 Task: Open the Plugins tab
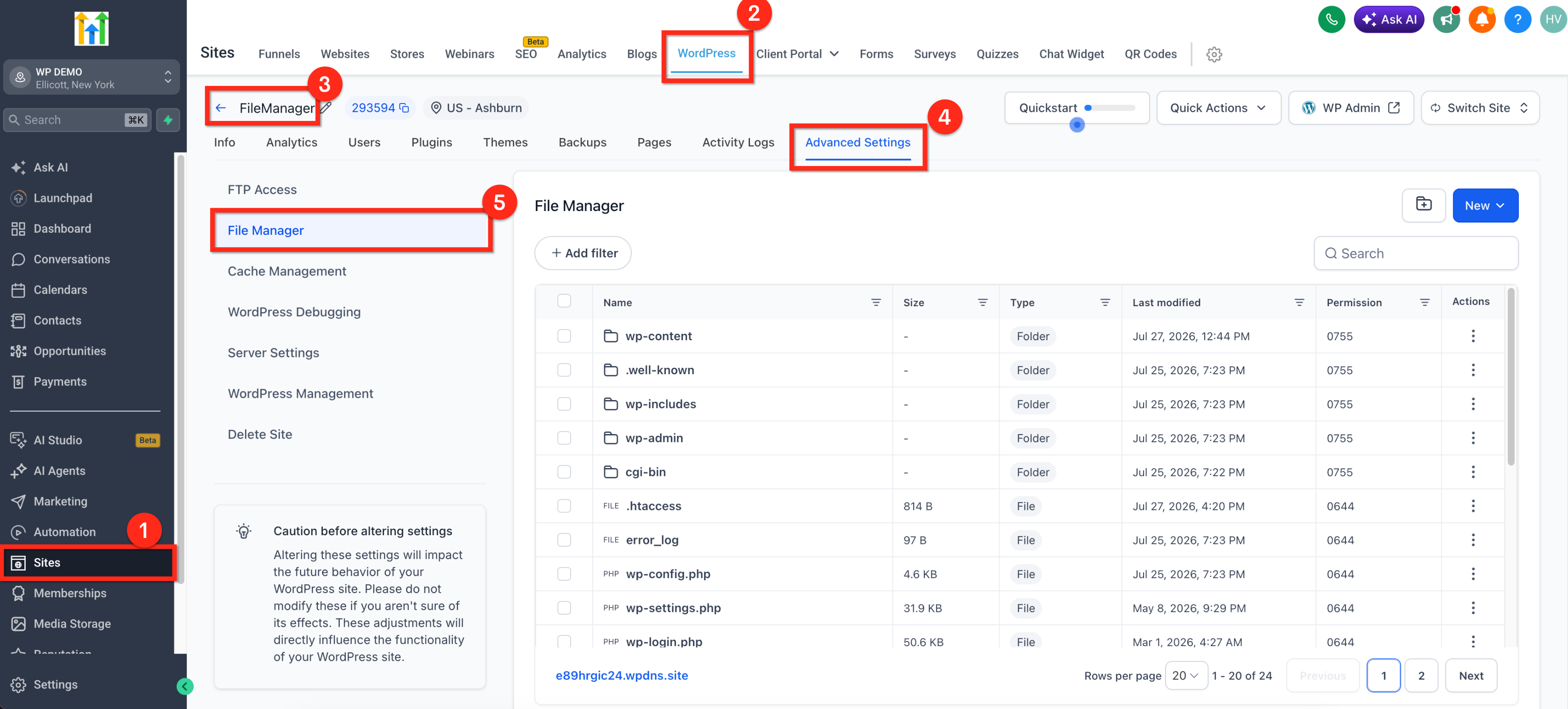[432, 142]
